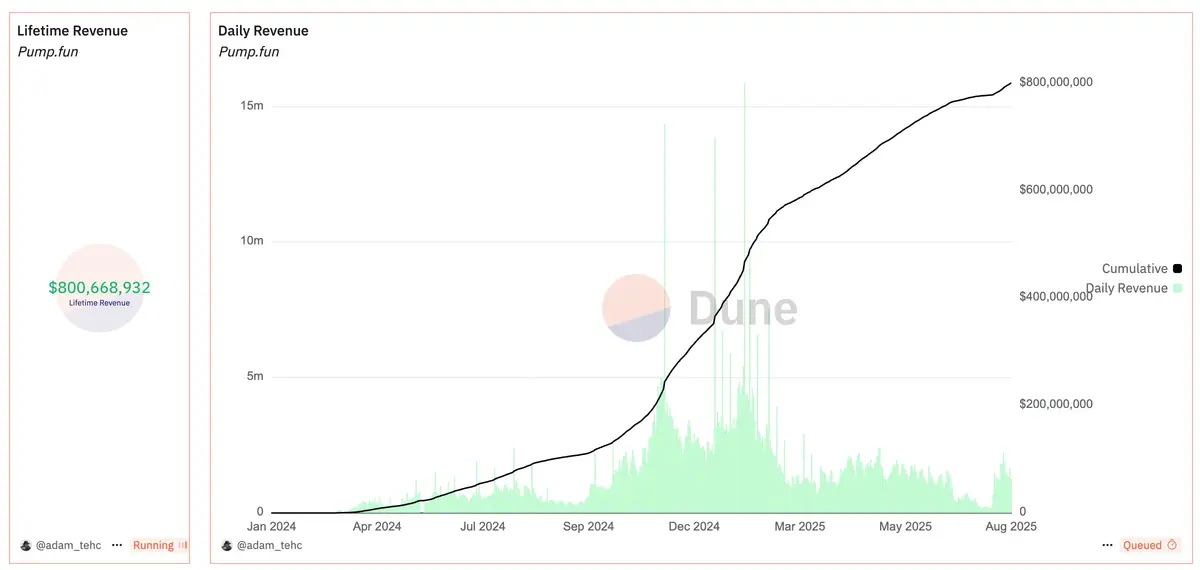Screen dimensions: 1200x570
Task: Click the Queued stopwatch icon
Action: click(x=1172, y=545)
